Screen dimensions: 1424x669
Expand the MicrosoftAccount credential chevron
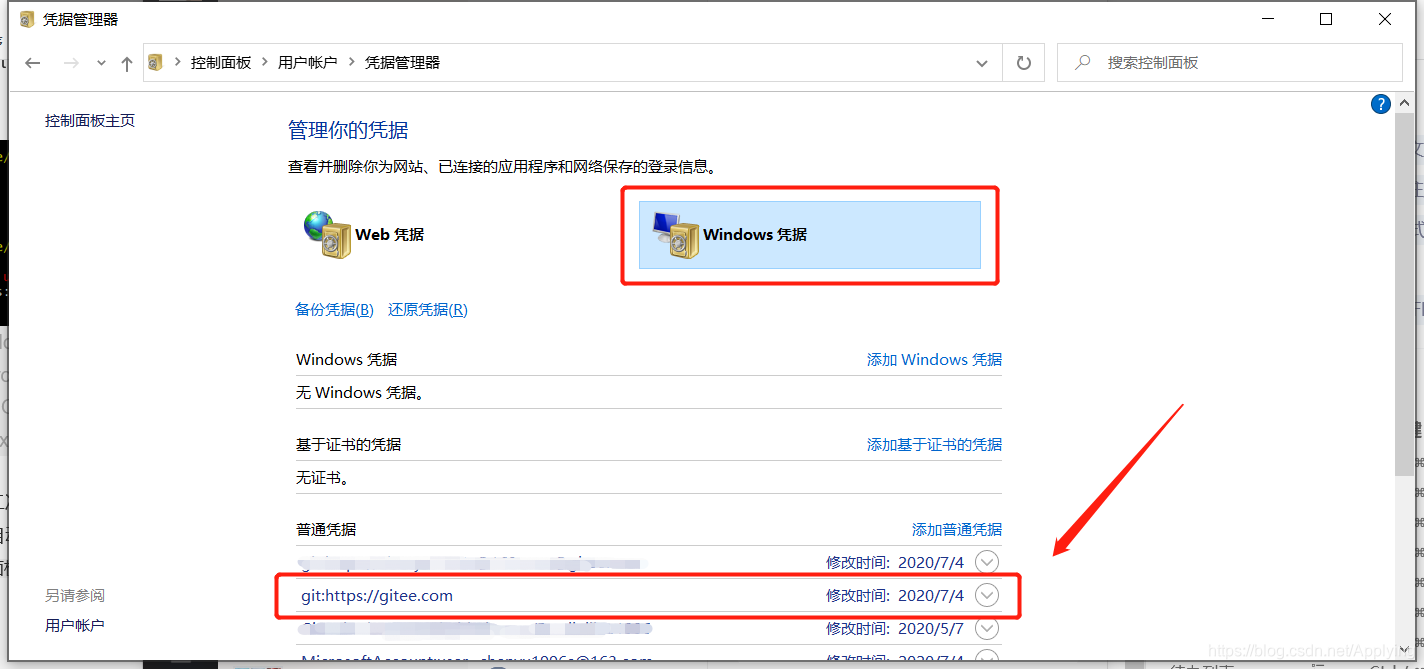[987, 657]
